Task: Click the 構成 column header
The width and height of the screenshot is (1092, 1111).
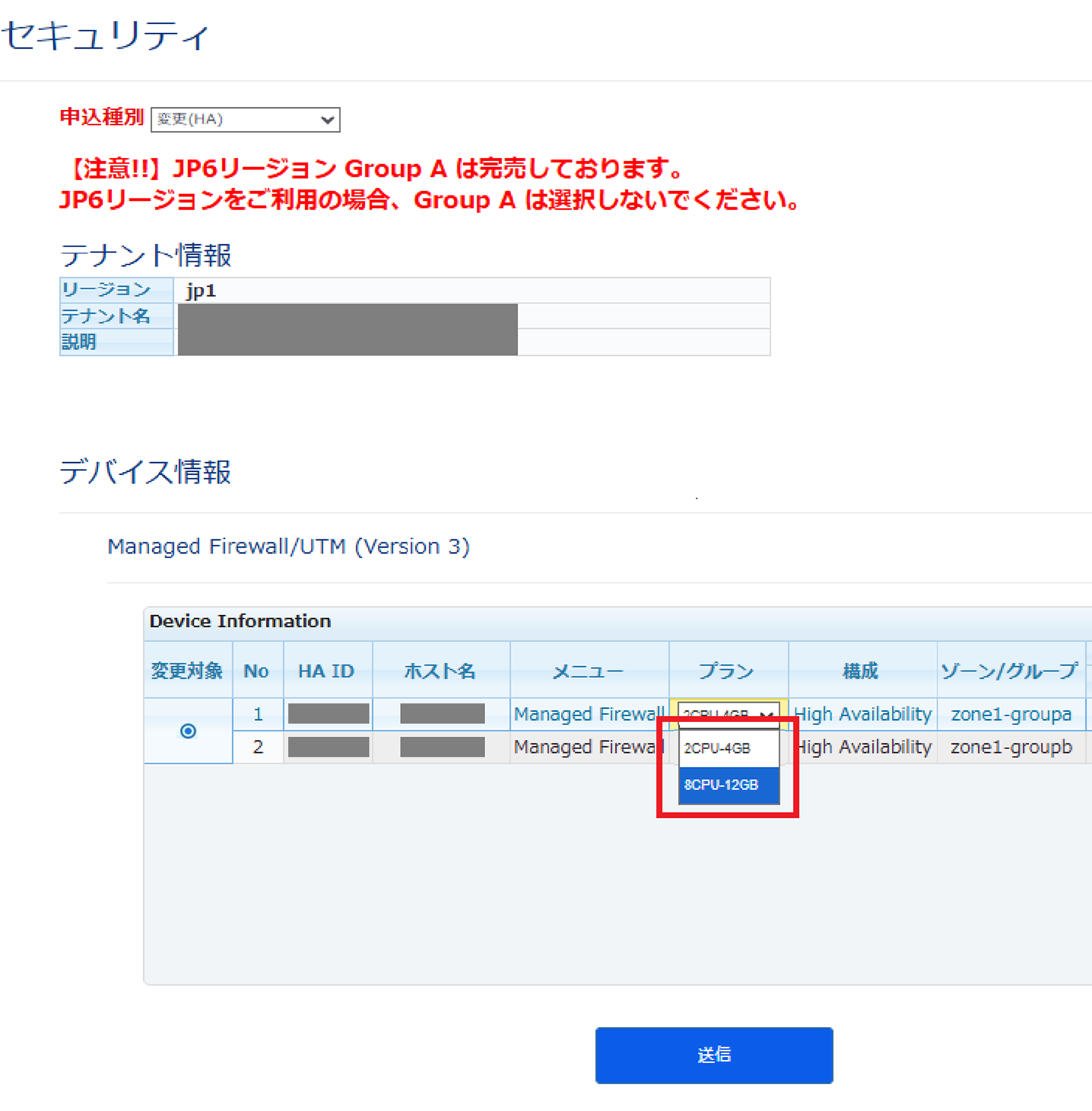Action: coord(861,671)
